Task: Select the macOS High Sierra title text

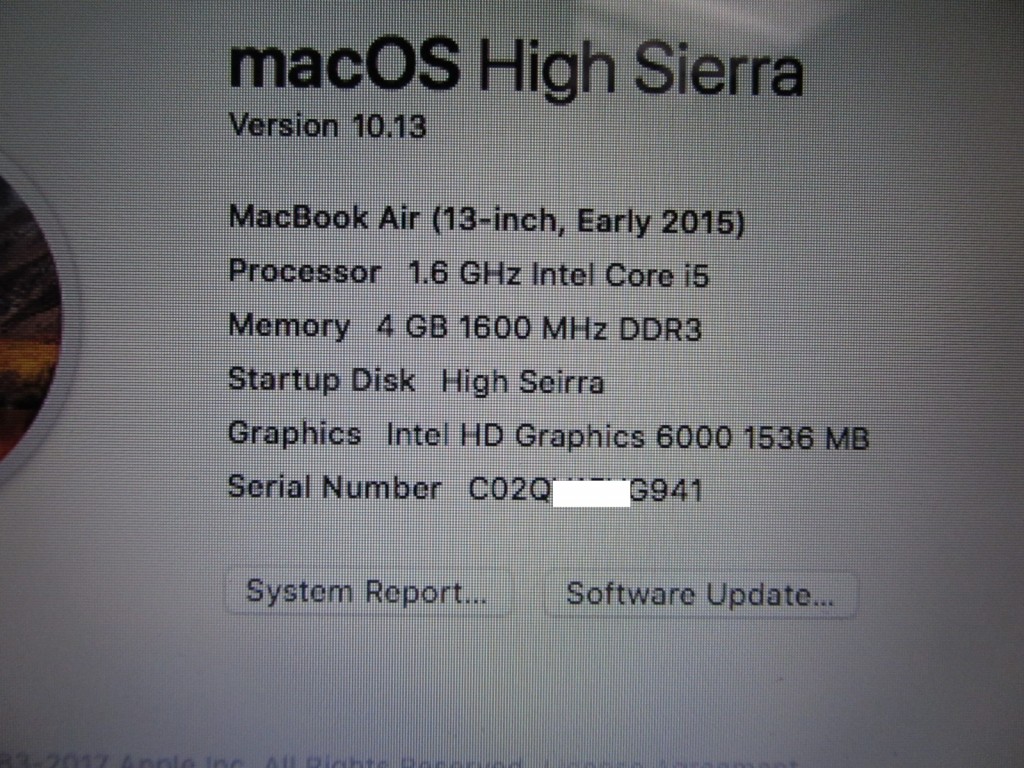Action: pos(515,68)
